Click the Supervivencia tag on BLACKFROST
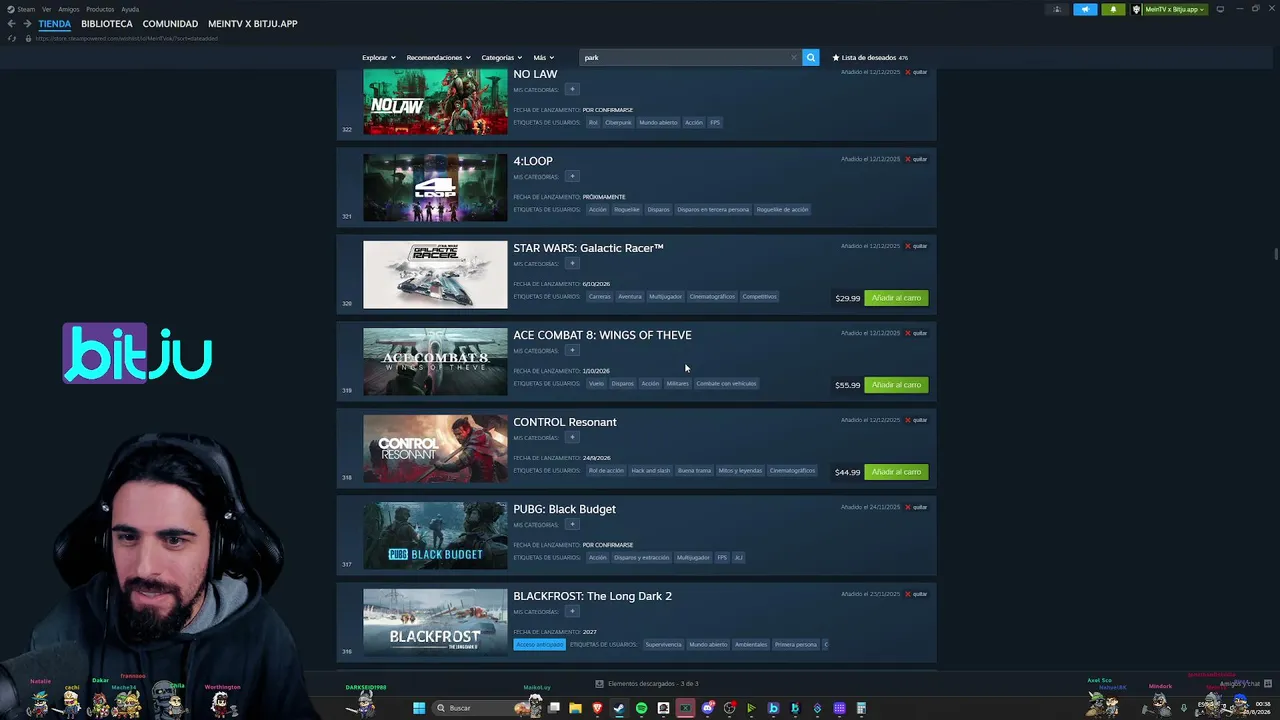Screen dimensions: 1280x720 tap(663, 645)
